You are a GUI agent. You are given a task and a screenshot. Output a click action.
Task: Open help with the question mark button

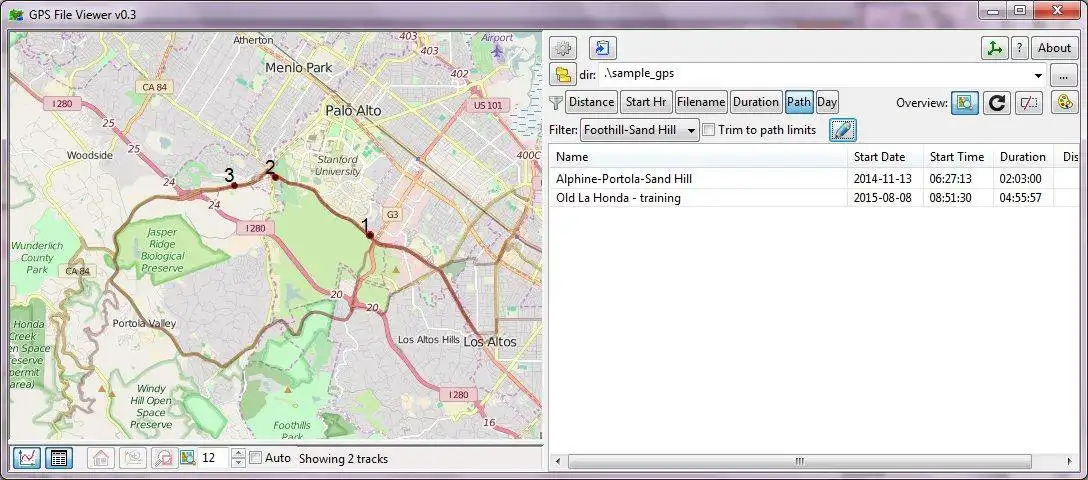click(1019, 48)
